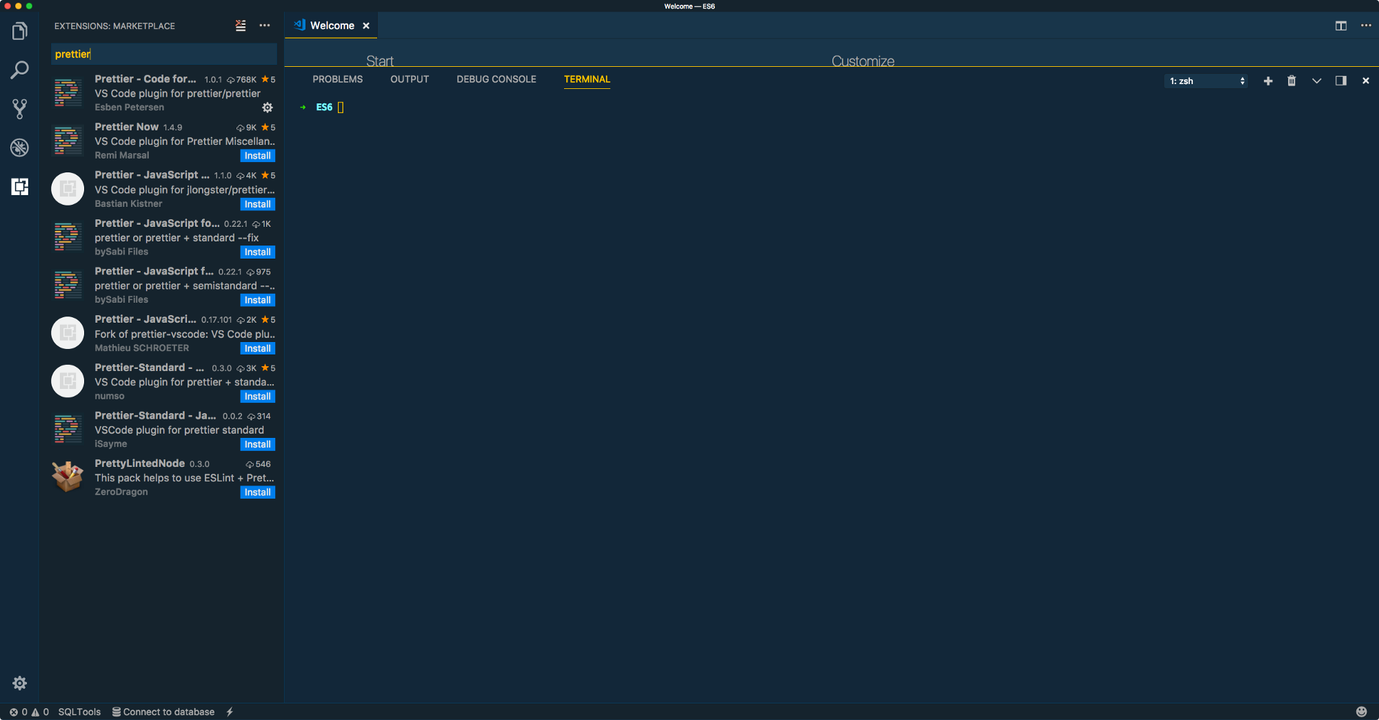Screen dimensions: 1379x720
Task: Install Bastian Kistner's Prettier extension
Action: tap(258, 204)
